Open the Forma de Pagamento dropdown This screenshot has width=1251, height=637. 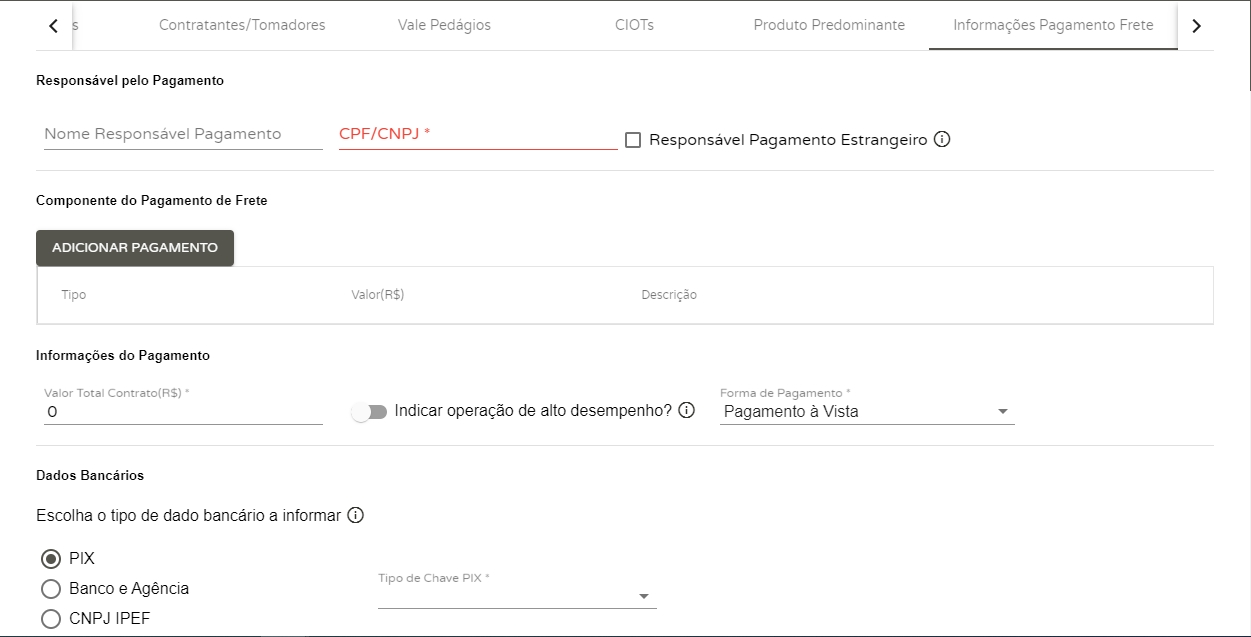[x=866, y=411]
